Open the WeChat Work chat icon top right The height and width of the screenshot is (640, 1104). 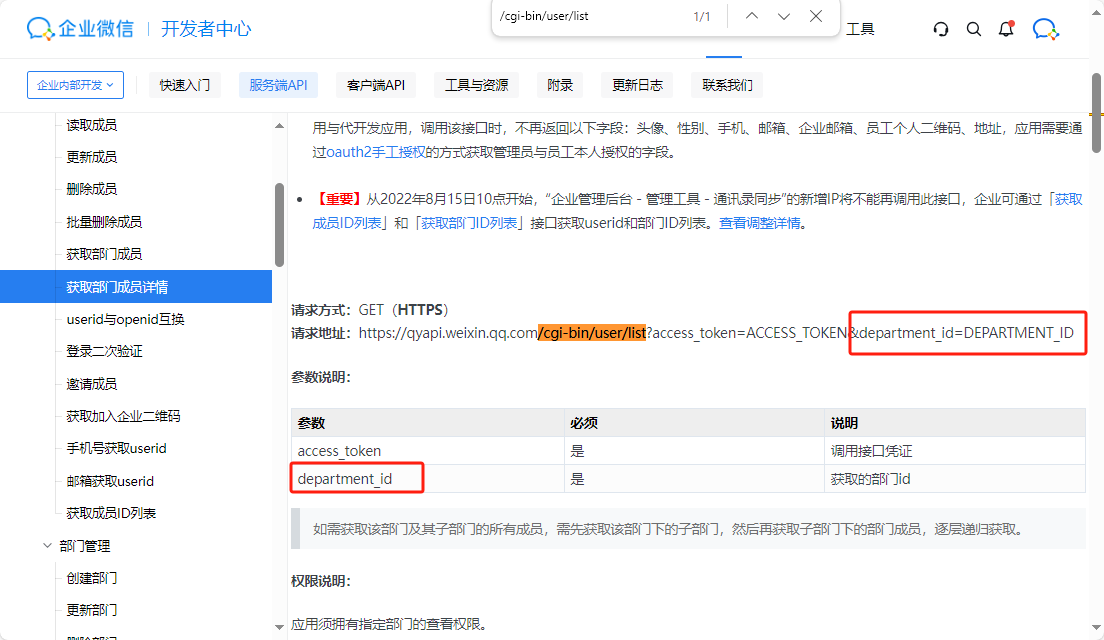pos(1045,29)
